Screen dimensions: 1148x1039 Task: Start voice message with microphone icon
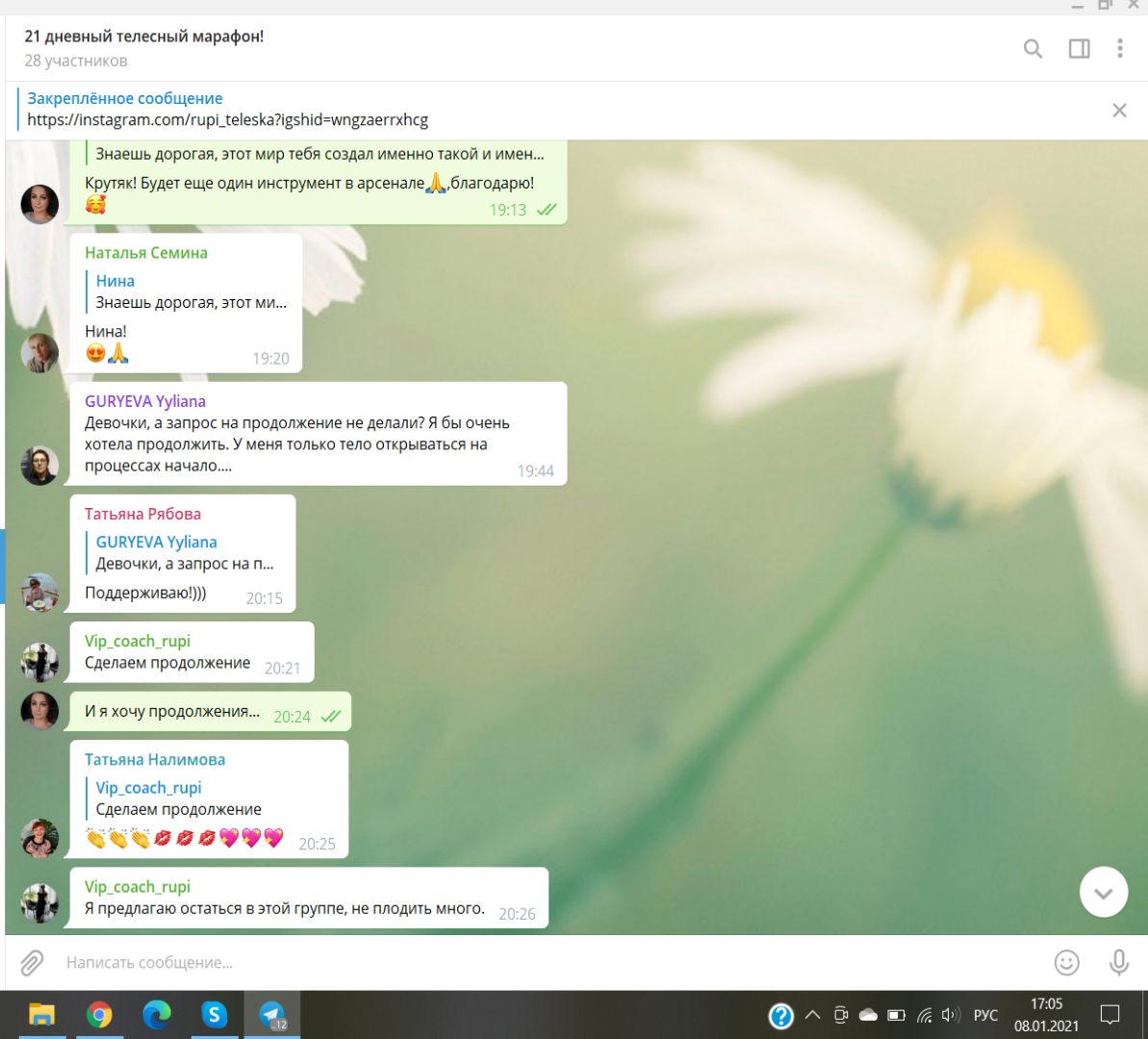[1119, 962]
